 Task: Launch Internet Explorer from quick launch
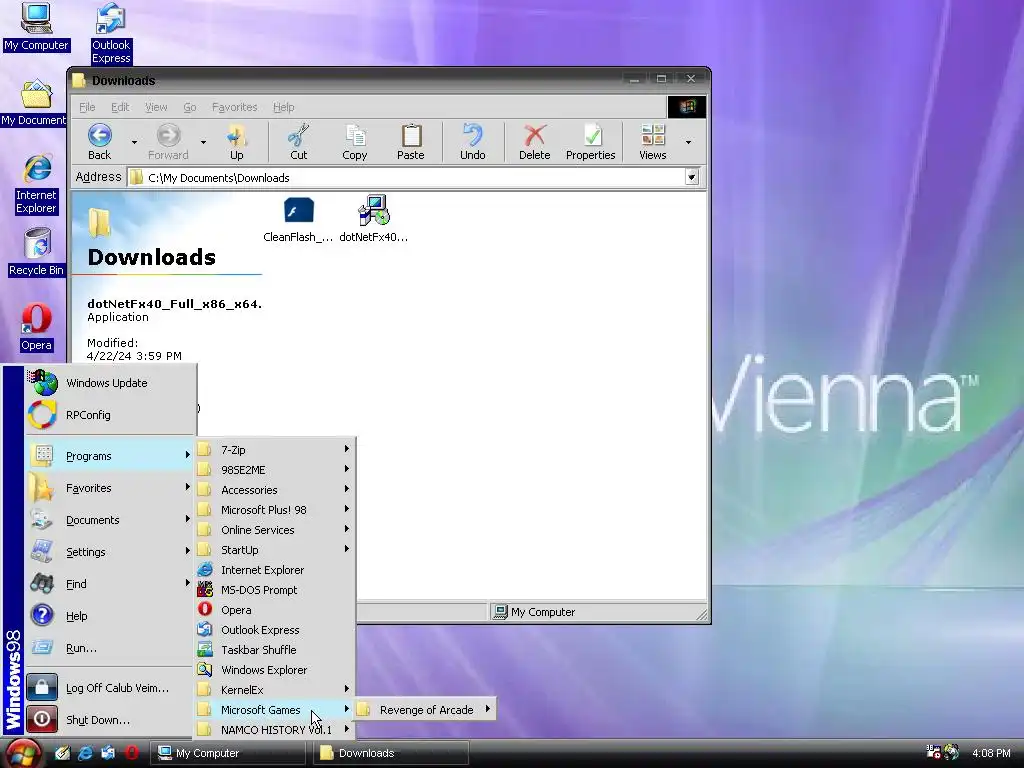86,753
